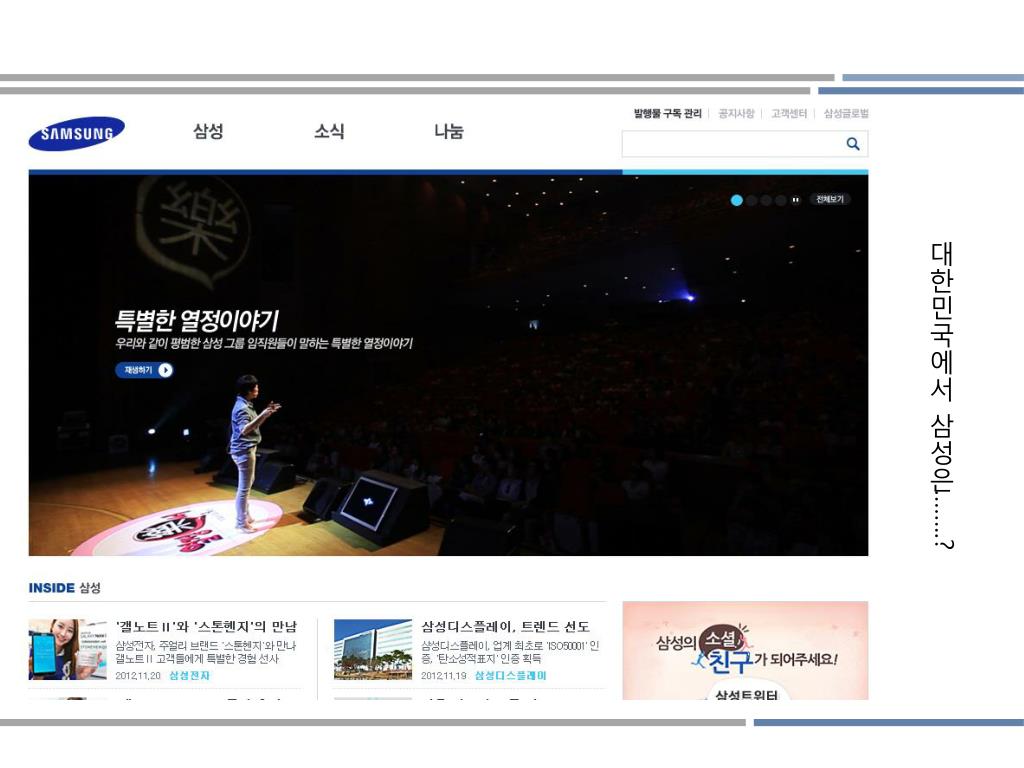Click the date 2012.11.20

pos(138,675)
